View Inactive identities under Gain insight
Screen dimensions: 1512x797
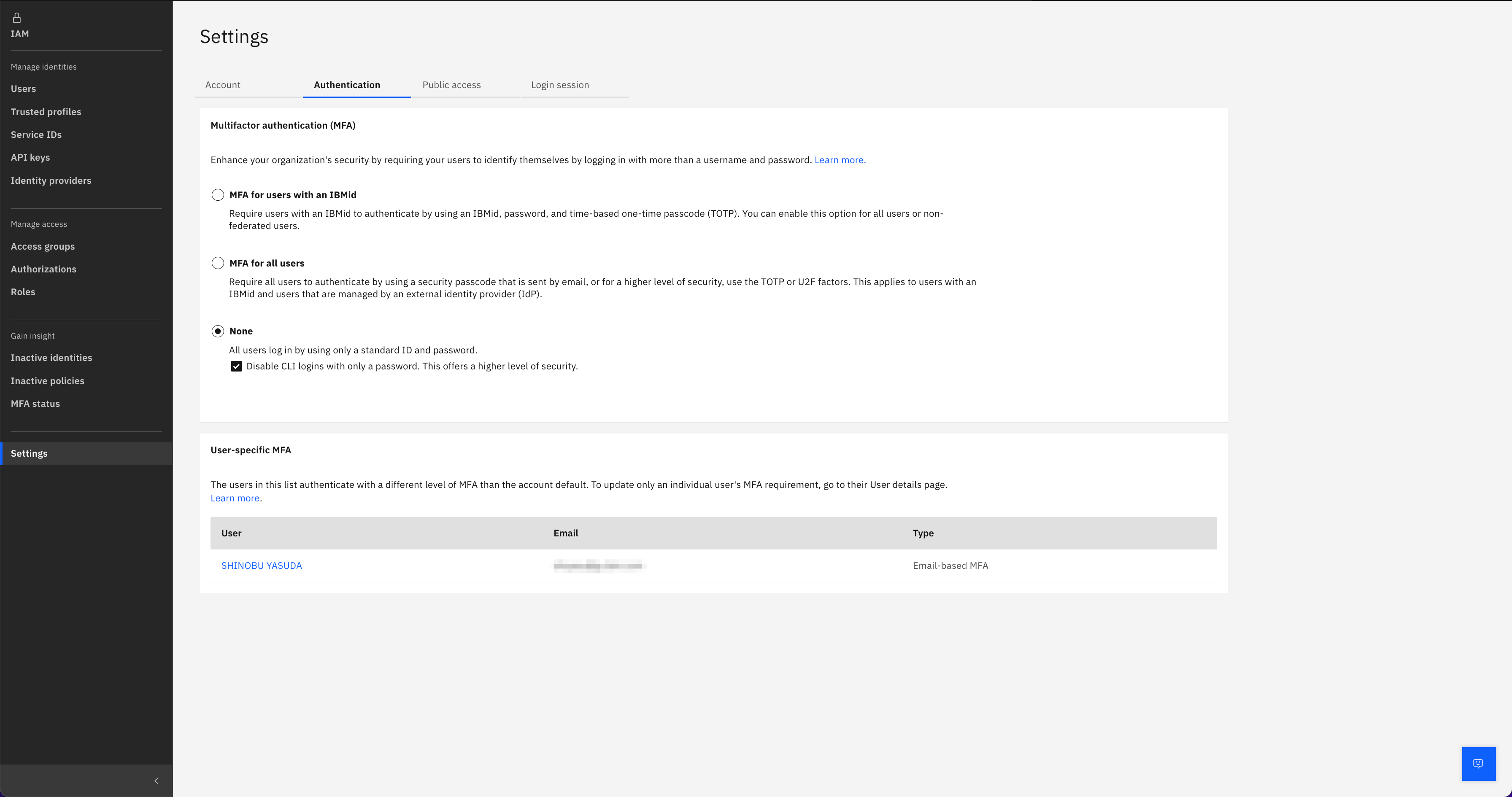coord(51,358)
